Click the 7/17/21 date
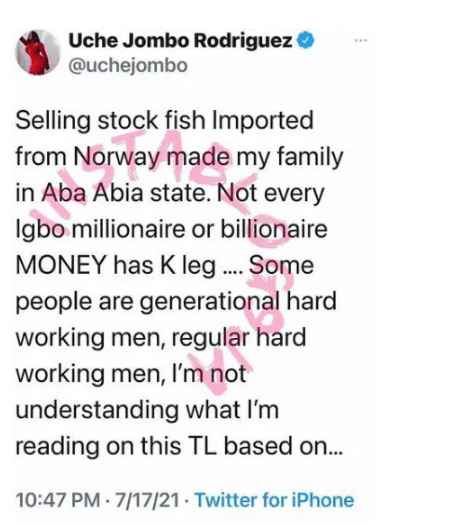 147,500
